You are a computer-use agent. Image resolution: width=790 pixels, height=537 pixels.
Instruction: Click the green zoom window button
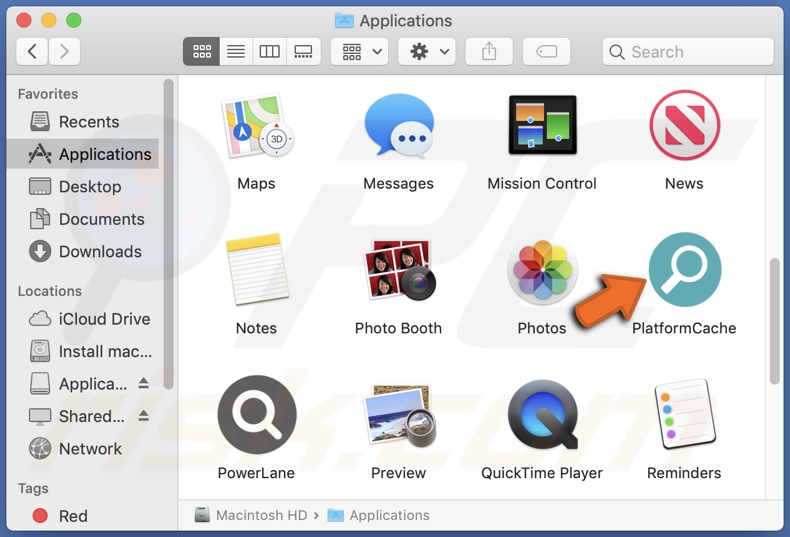[74, 20]
